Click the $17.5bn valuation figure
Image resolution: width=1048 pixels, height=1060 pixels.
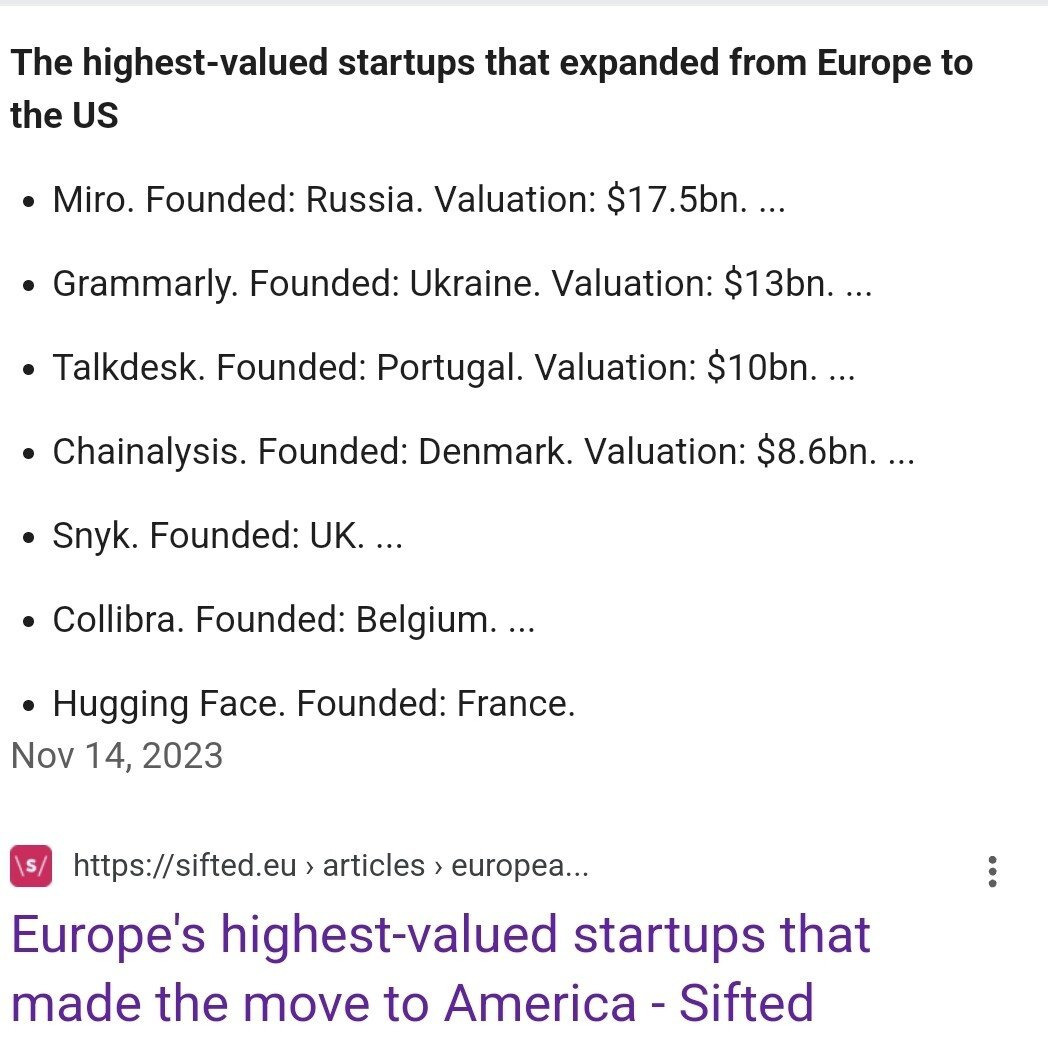[677, 201]
